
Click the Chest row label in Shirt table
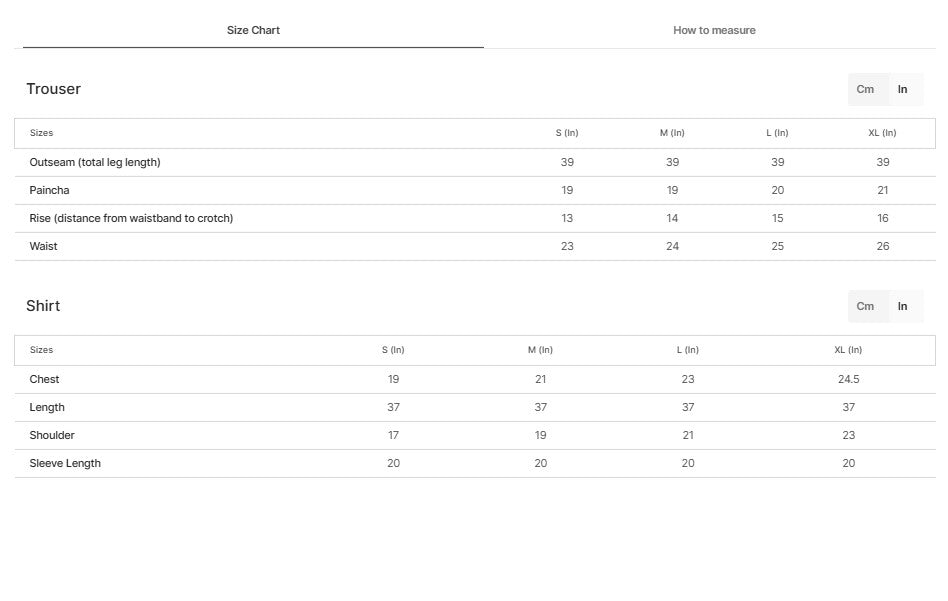point(44,379)
